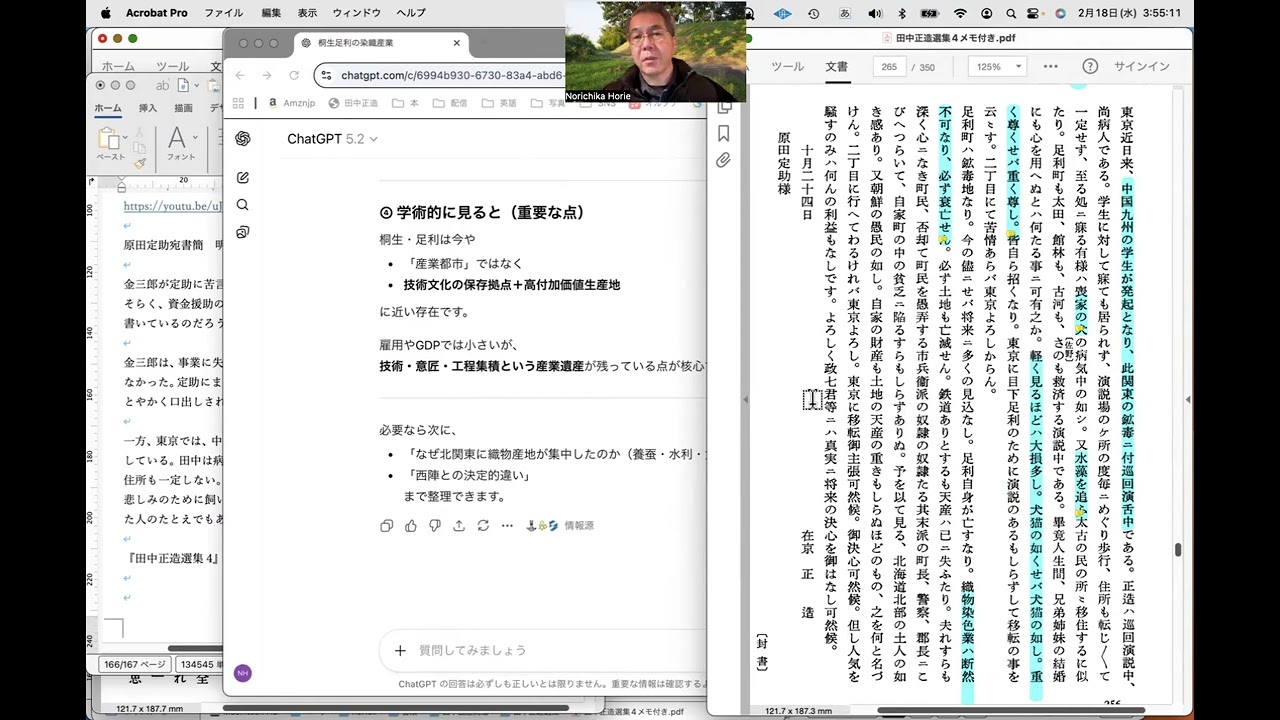The width and height of the screenshot is (1280, 720).
Task: Click サインイン in Acrobat toolbar
Action: [x=1142, y=66]
